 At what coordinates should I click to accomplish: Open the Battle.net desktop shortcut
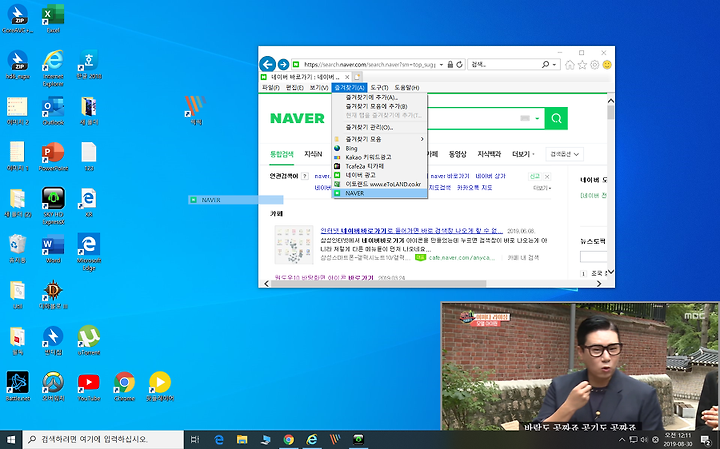click(17, 386)
